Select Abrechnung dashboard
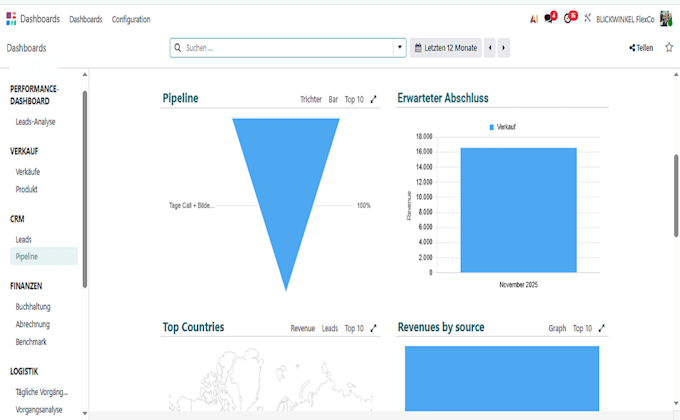This screenshot has width=680, height=420. click(33, 324)
